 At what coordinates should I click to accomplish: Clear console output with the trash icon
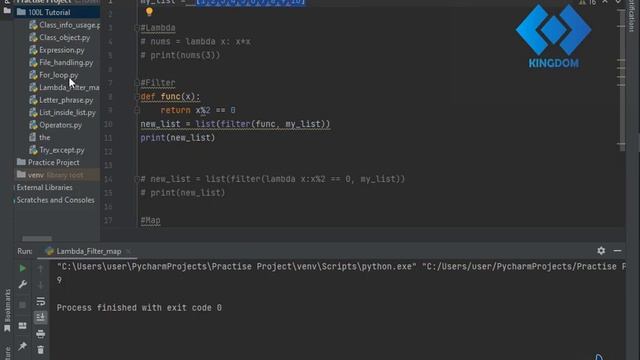[40, 350]
